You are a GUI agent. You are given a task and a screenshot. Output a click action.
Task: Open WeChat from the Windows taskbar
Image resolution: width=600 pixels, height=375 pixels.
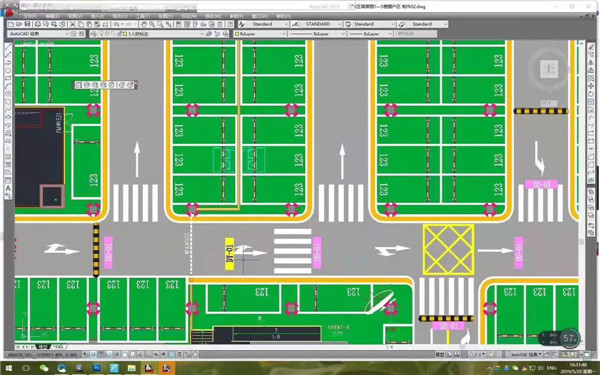click(x=44, y=368)
